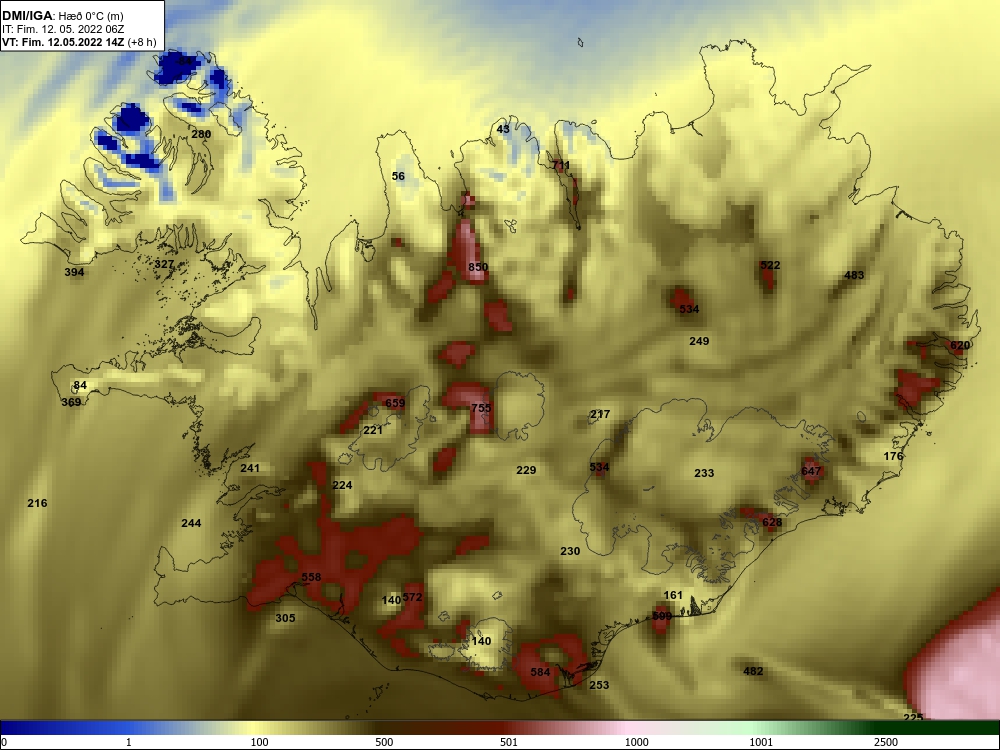Viewport: 1000px width, 750px height.
Task: Click the 224 value on the map
Action: point(342,485)
